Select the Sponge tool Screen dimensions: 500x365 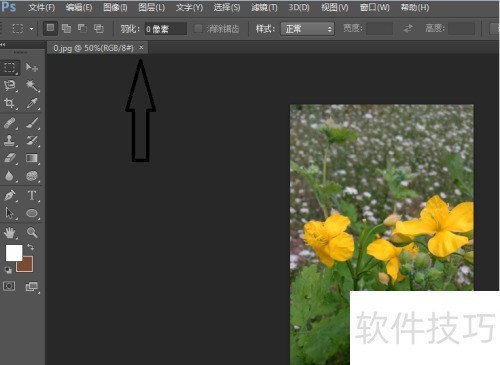point(32,176)
